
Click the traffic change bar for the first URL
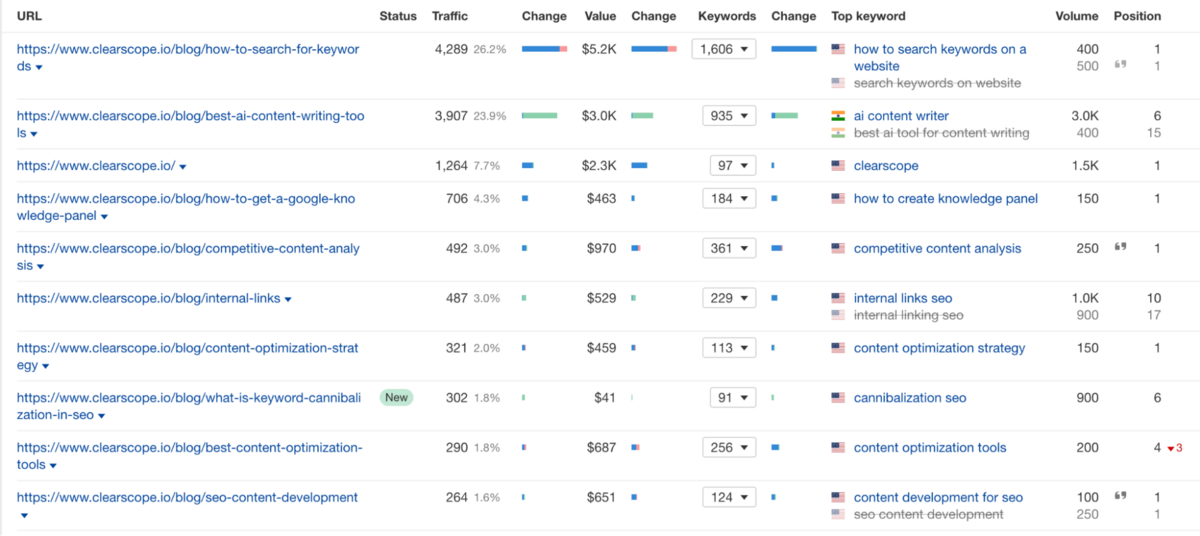pos(544,49)
